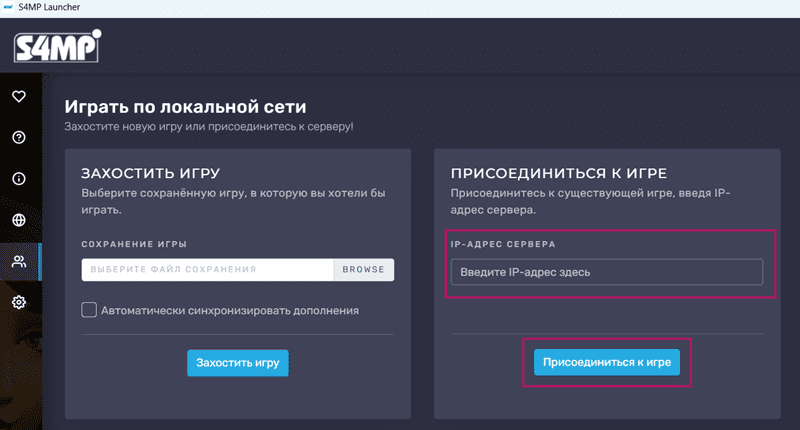Click the ЗАХОСТИТЬ ИГРУ panel heading
The width and height of the screenshot is (800, 430).
(x=151, y=173)
